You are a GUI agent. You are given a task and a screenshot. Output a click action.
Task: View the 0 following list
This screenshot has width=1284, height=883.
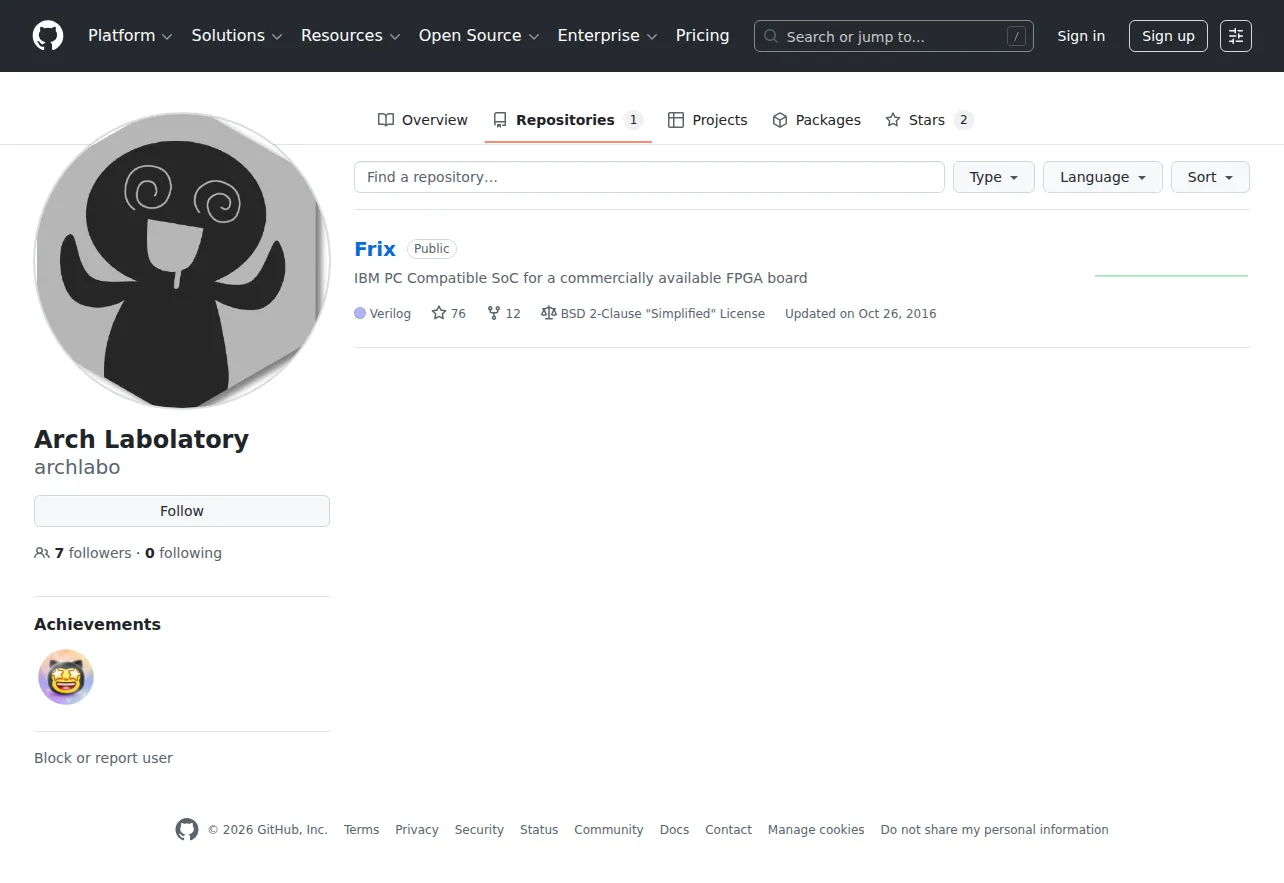[x=183, y=553]
